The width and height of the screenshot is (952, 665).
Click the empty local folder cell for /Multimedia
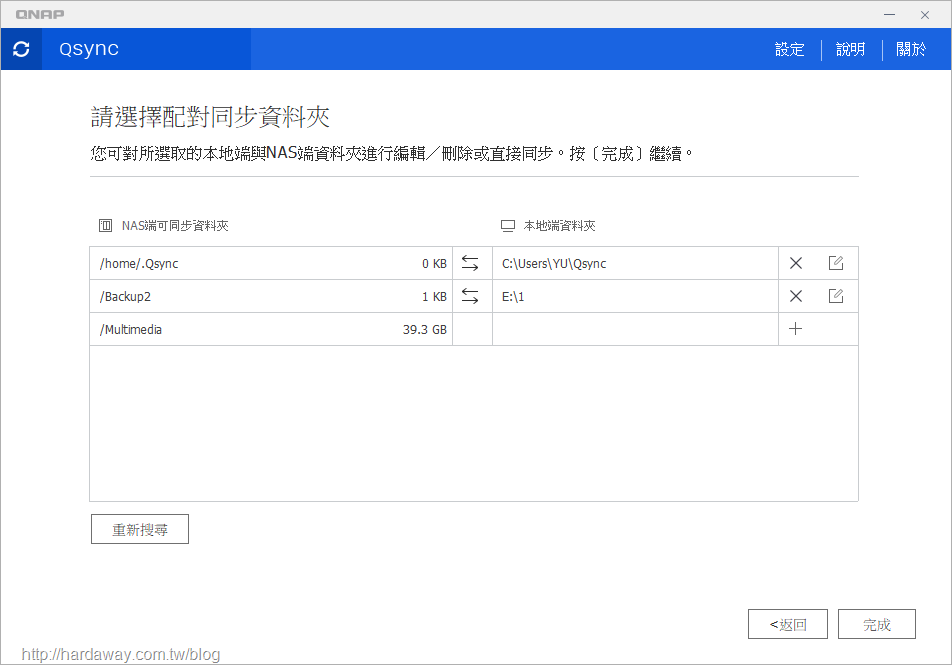635,329
